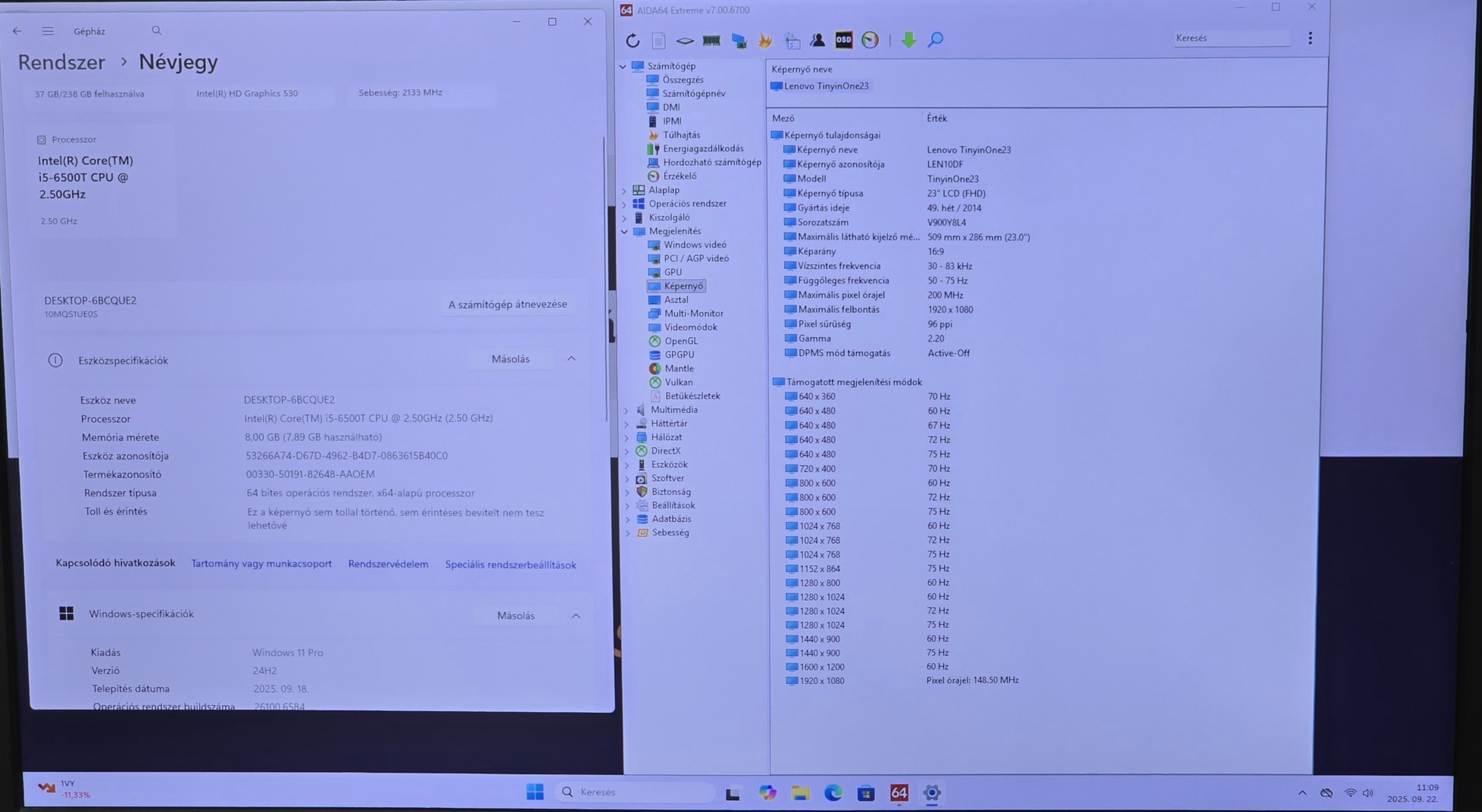Expand the Multimédia tree node
This screenshot has width=1482, height=812.
coord(627,410)
